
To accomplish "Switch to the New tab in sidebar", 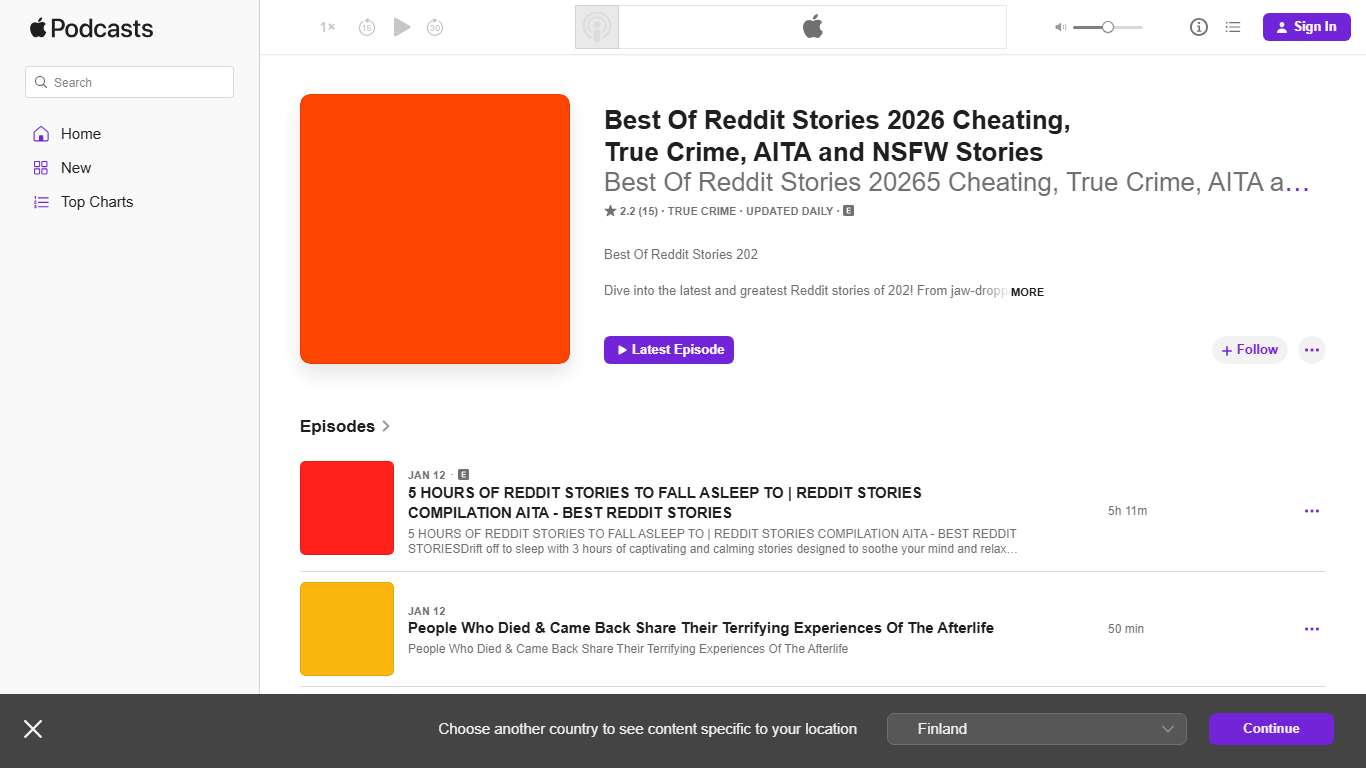I will click(x=75, y=167).
